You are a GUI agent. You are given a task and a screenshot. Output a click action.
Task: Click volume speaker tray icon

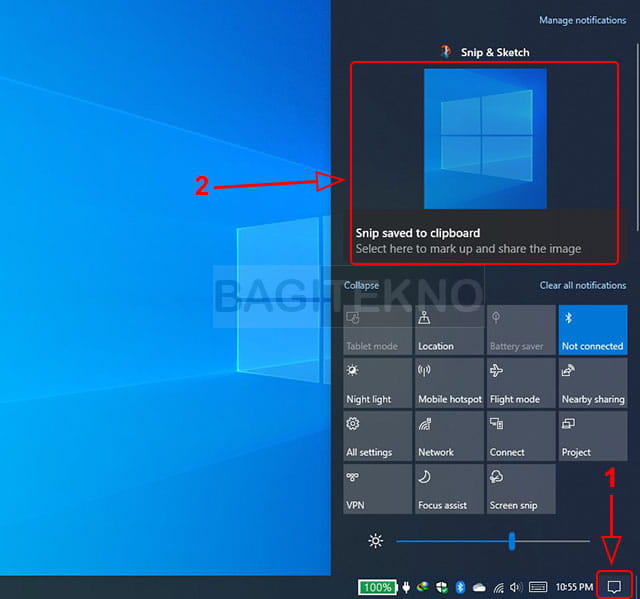tap(516, 587)
